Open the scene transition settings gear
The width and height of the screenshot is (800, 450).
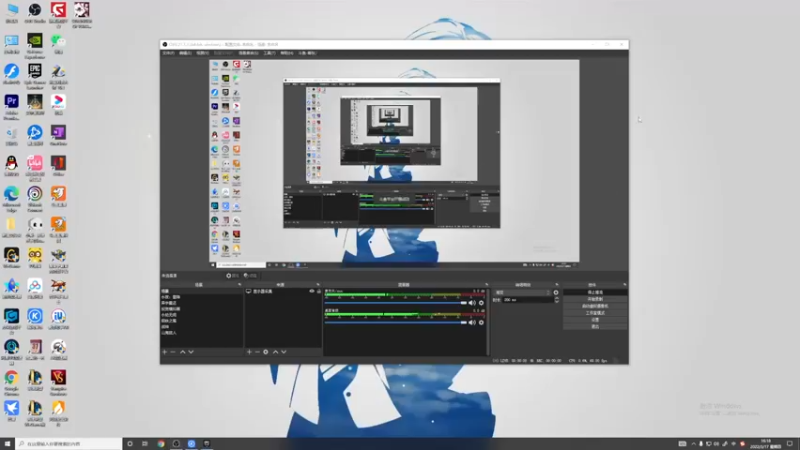coord(556,292)
